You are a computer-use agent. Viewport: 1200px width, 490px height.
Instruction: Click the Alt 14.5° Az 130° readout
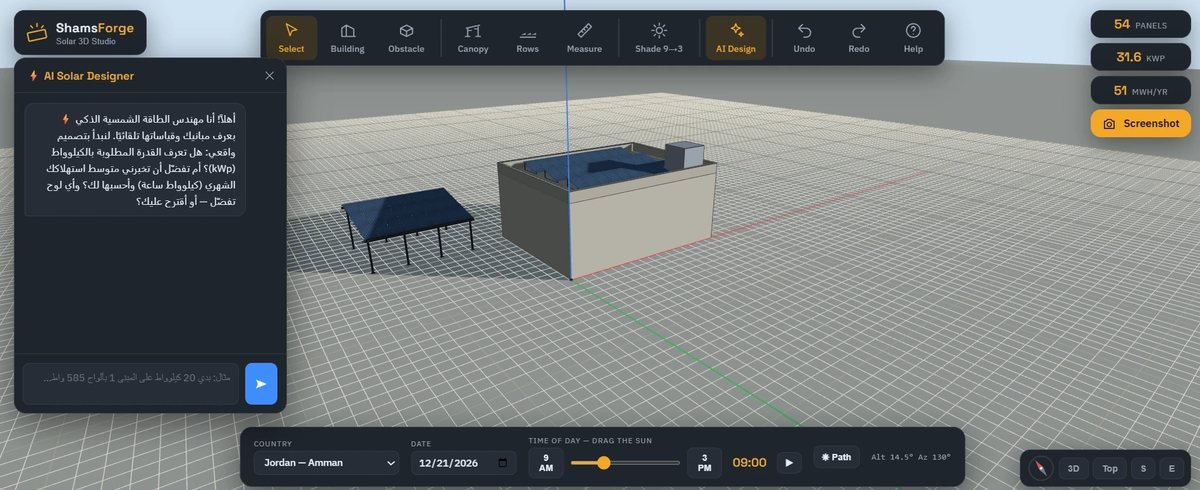[x=911, y=457]
